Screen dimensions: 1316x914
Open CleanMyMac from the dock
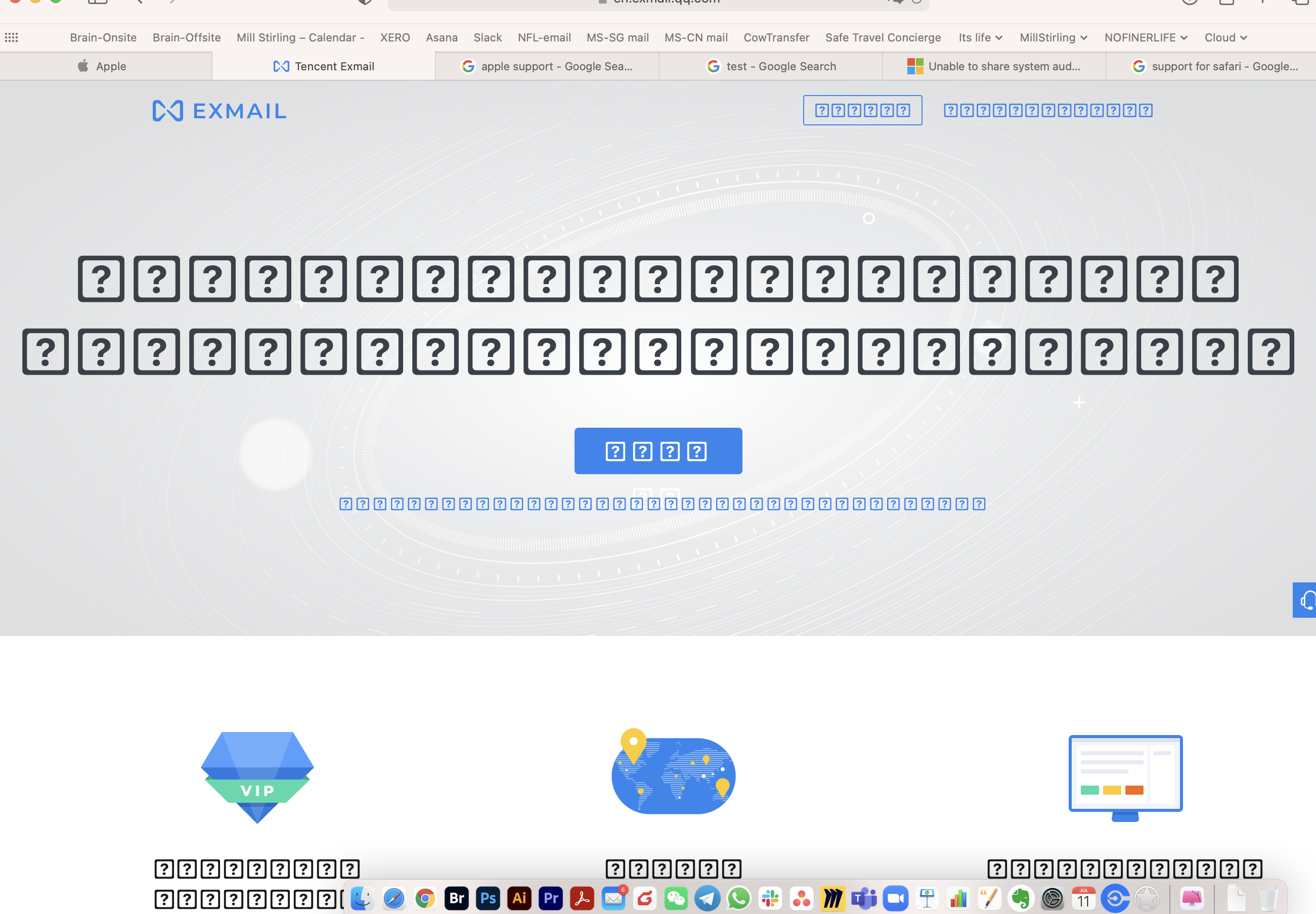click(1192, 898)
